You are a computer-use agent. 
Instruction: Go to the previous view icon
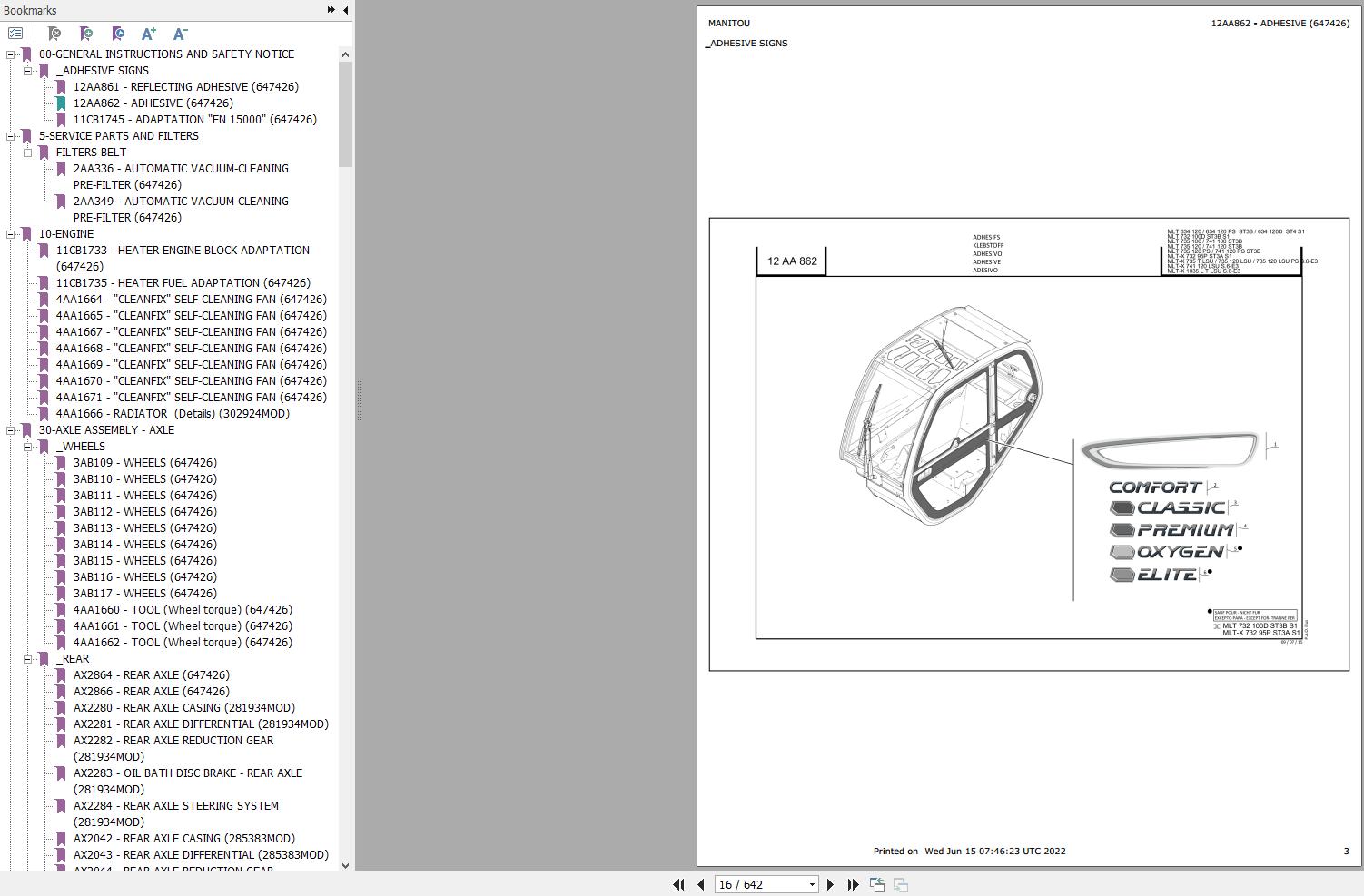(877, 883)
